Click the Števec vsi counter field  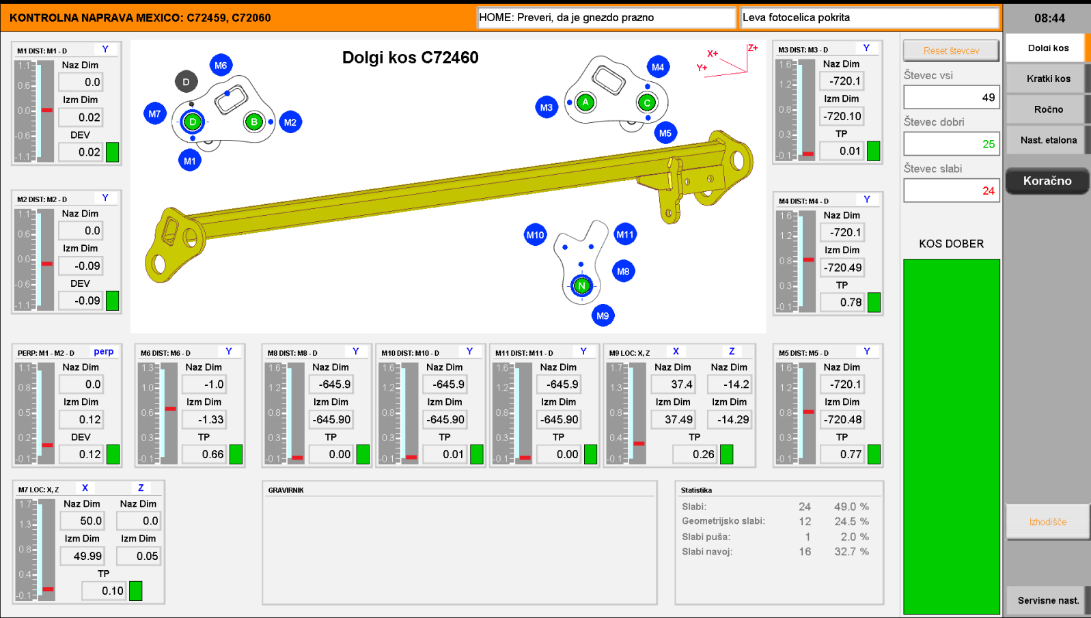pos(951,97)
